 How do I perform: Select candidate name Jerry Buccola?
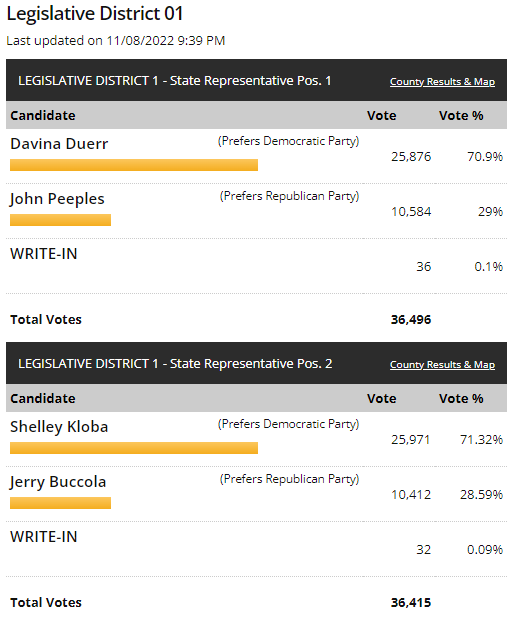tap(58, 482)
